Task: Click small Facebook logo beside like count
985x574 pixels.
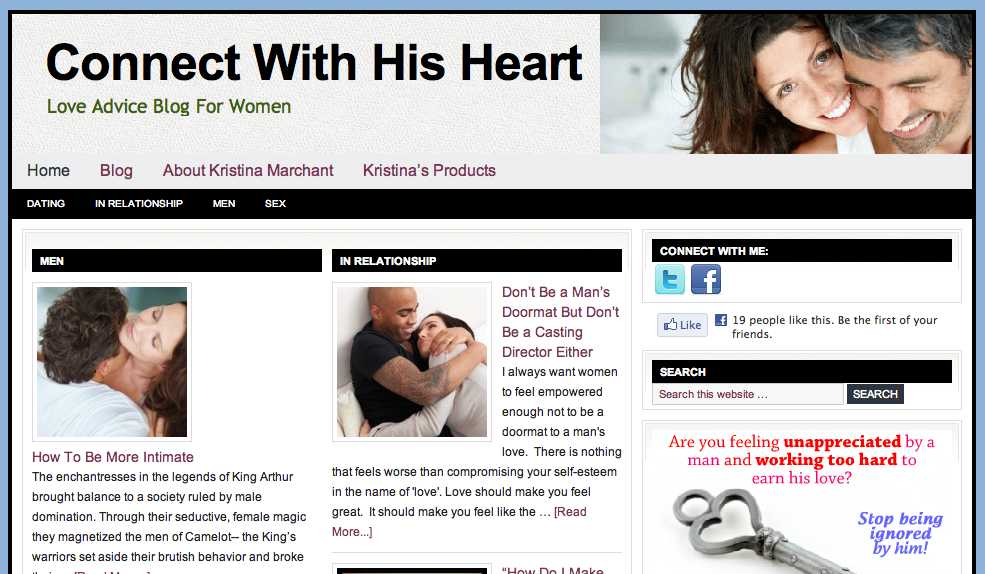Action: [x=721, y=320]
